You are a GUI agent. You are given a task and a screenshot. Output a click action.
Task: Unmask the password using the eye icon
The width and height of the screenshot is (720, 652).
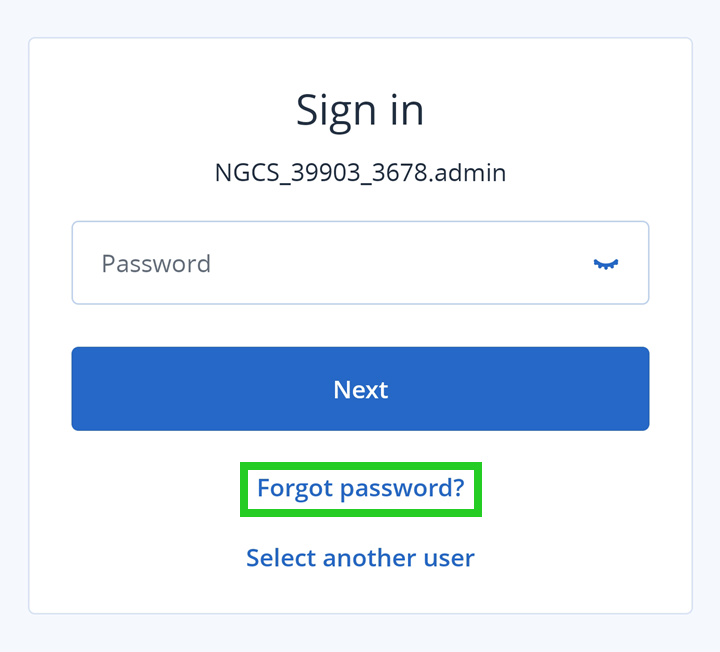pos(606,264)
